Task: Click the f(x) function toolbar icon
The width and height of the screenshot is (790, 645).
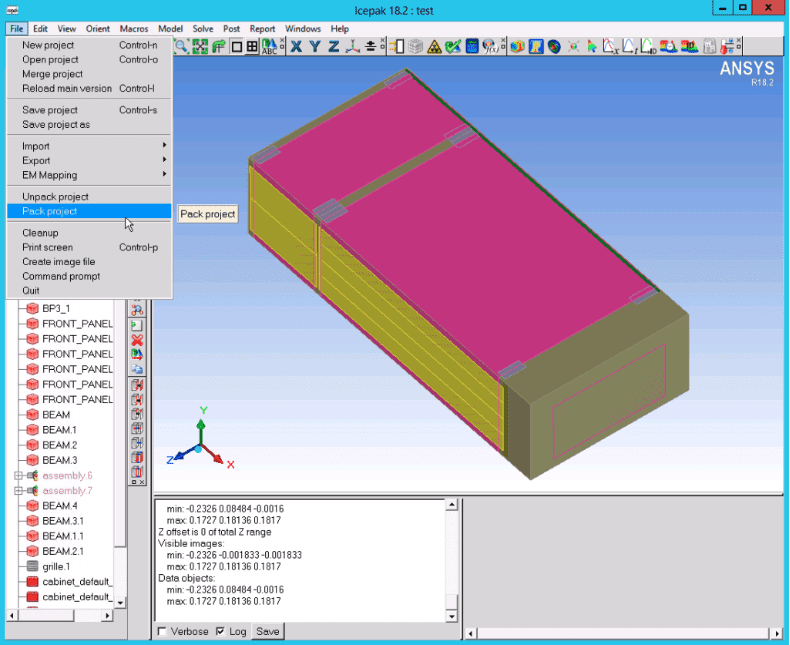Action: (490, 47)
